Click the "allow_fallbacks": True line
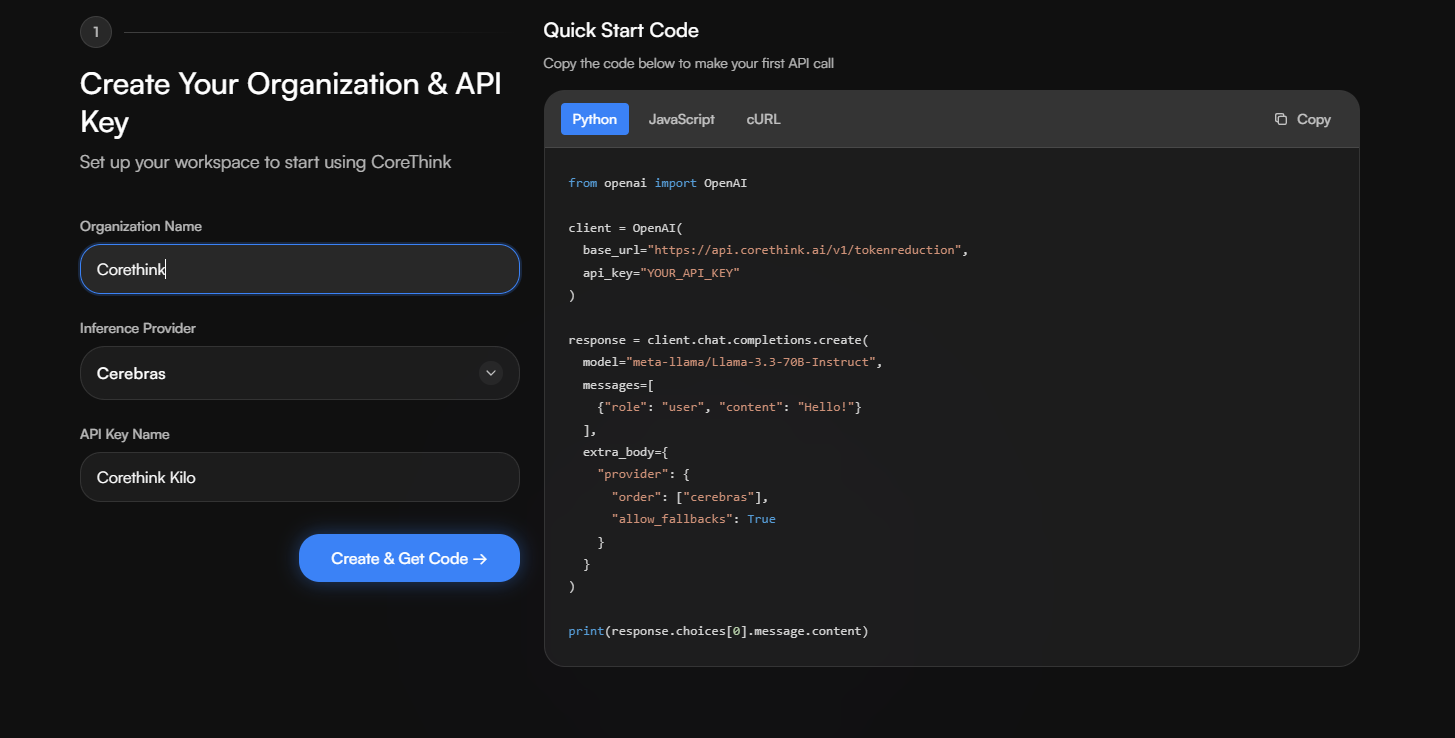The height and width of the screenshot is (738, 1455). click(693, 519)
